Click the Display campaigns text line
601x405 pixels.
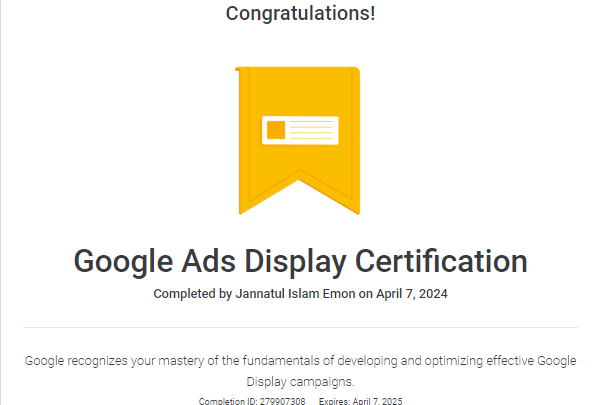click(x=300, y=382)
